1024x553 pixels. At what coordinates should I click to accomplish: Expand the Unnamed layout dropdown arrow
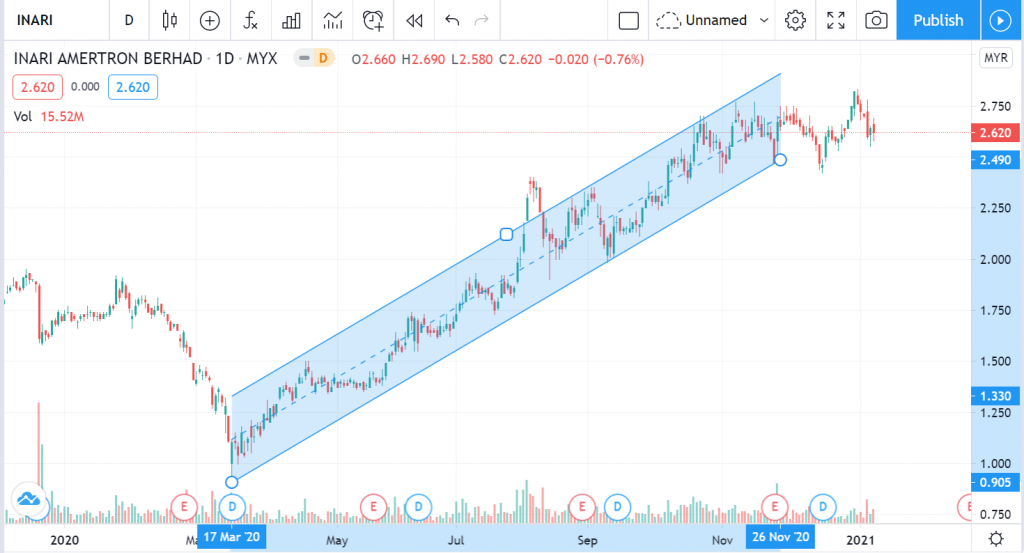pyautogui.click(x=763, y=21)
